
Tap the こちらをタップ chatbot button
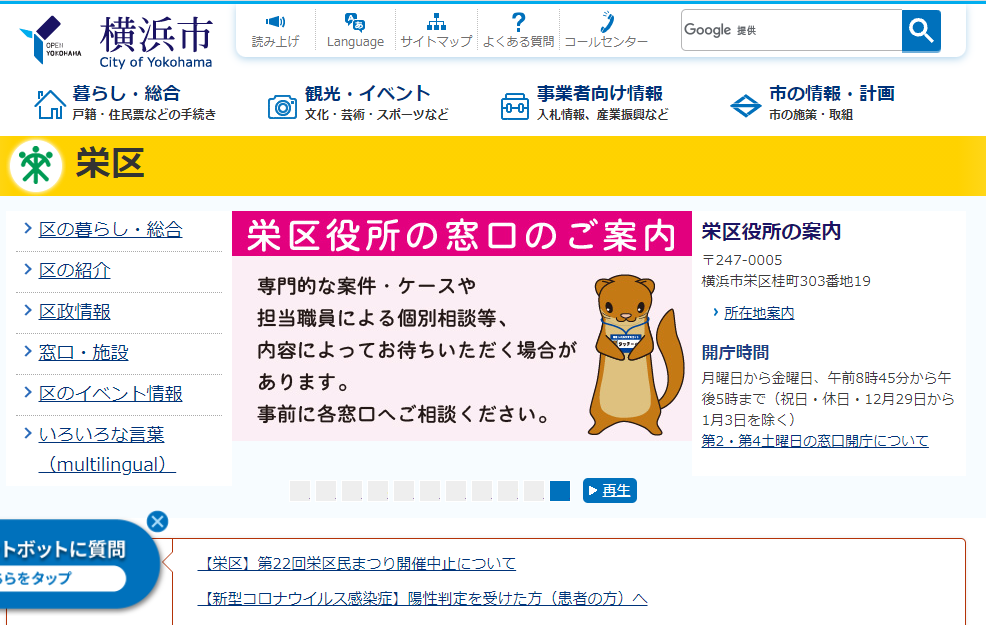coord(62,578)
